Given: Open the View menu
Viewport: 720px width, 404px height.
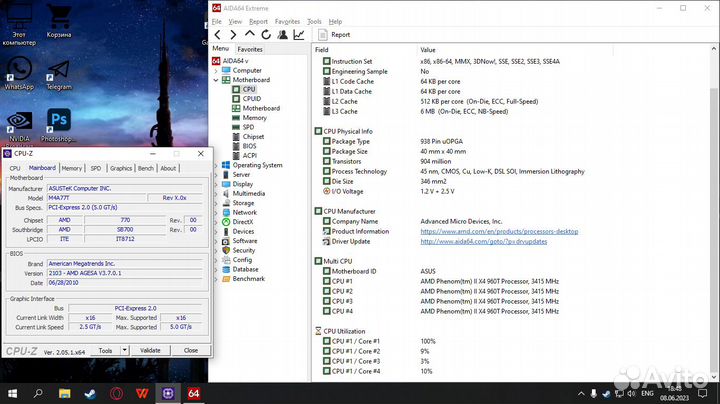Looking at the screenshot, I should pos(235,22).
